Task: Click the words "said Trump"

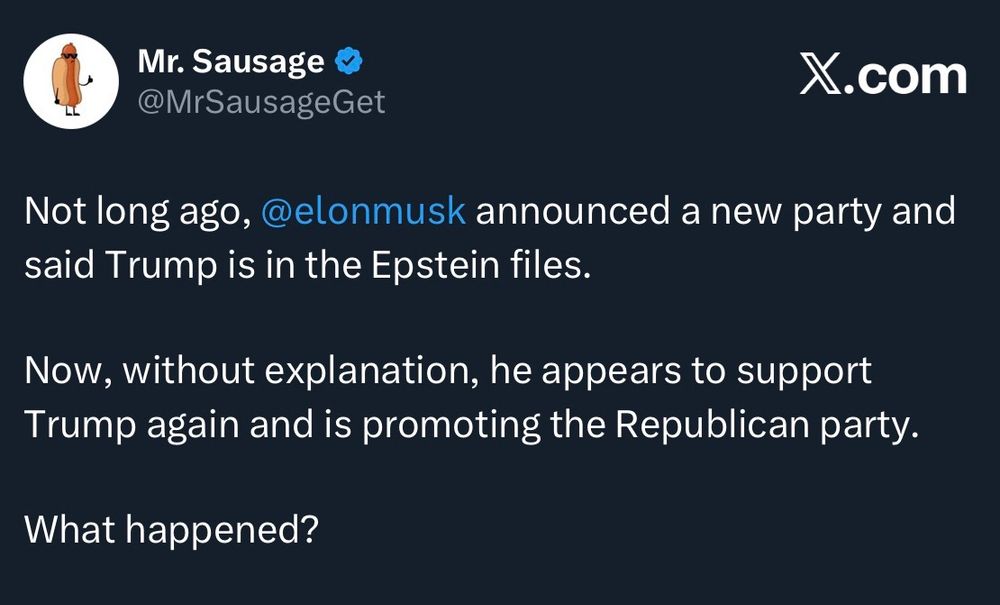Action: 108,267
